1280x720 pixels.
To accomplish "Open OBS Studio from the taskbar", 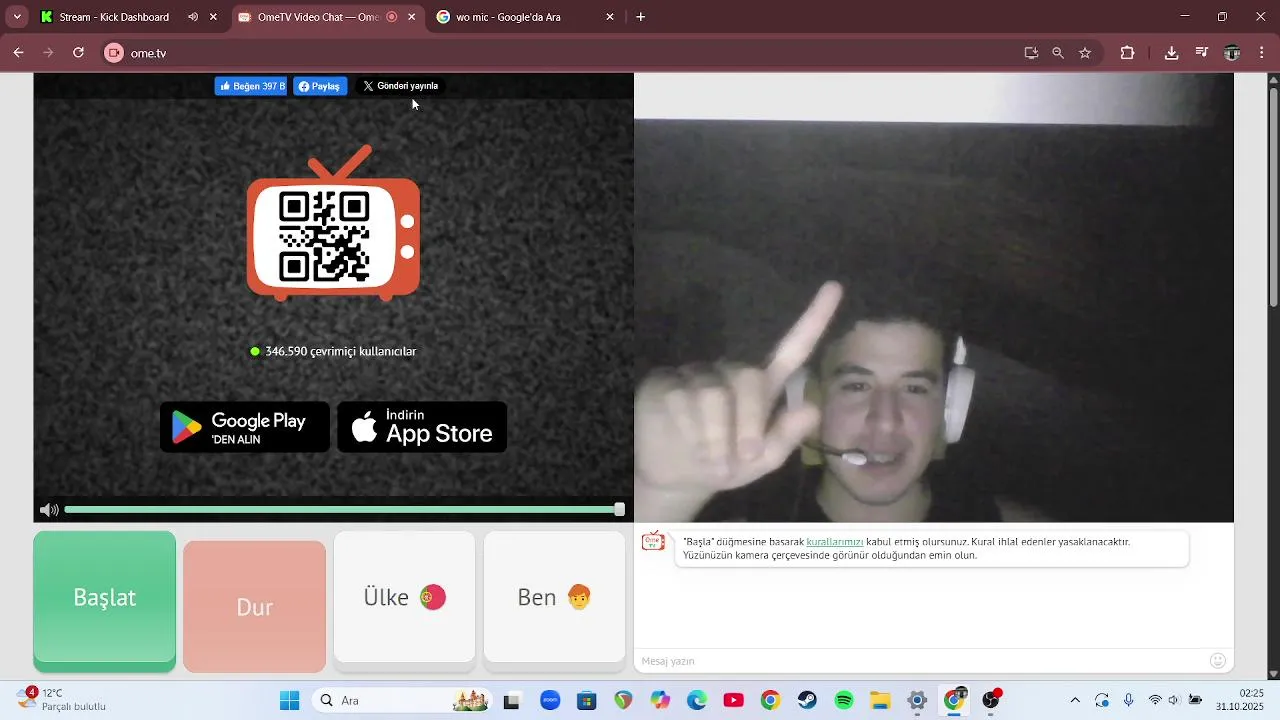I will pos(991,699).
